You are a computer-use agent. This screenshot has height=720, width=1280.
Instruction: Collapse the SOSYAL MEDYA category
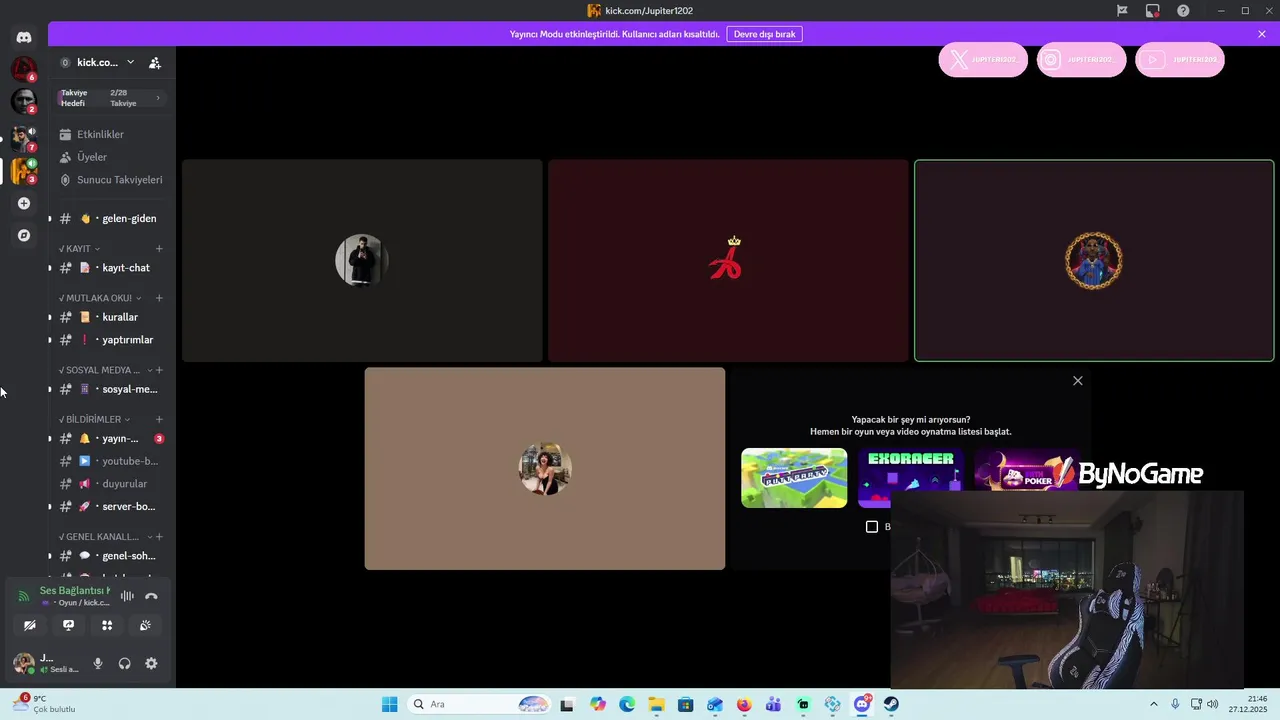pyautogui.click(x=103, y=370)
